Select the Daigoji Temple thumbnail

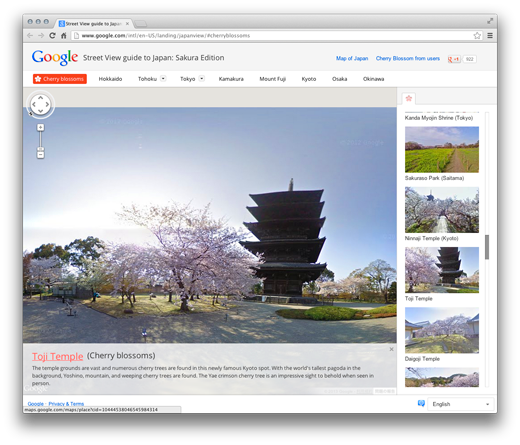[x=442, y=330]
